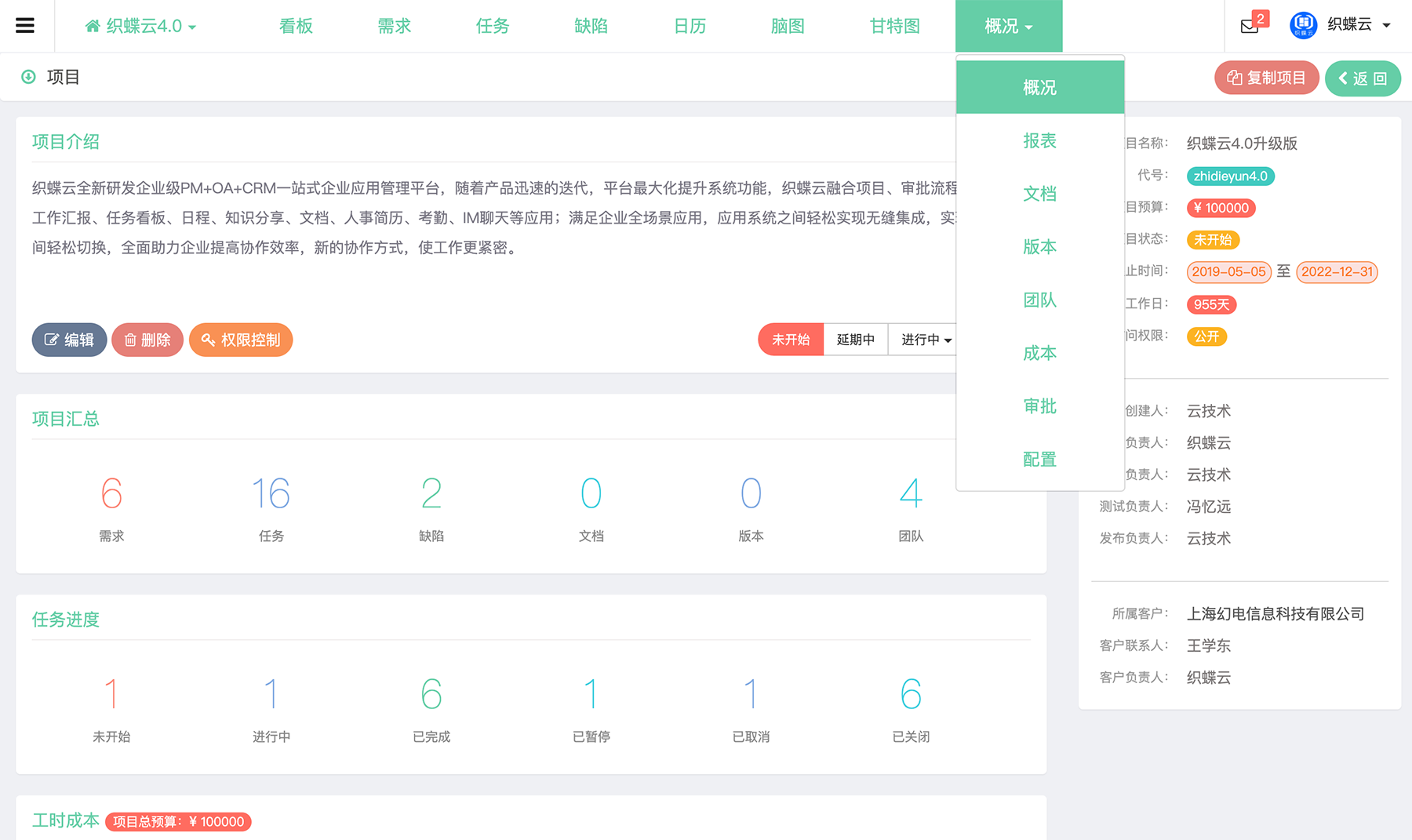The width and height of the screenshot is (1412, 840).
Task: Open the mail notifications icon
Action: pyautogui.click(x=1250, y=26)
